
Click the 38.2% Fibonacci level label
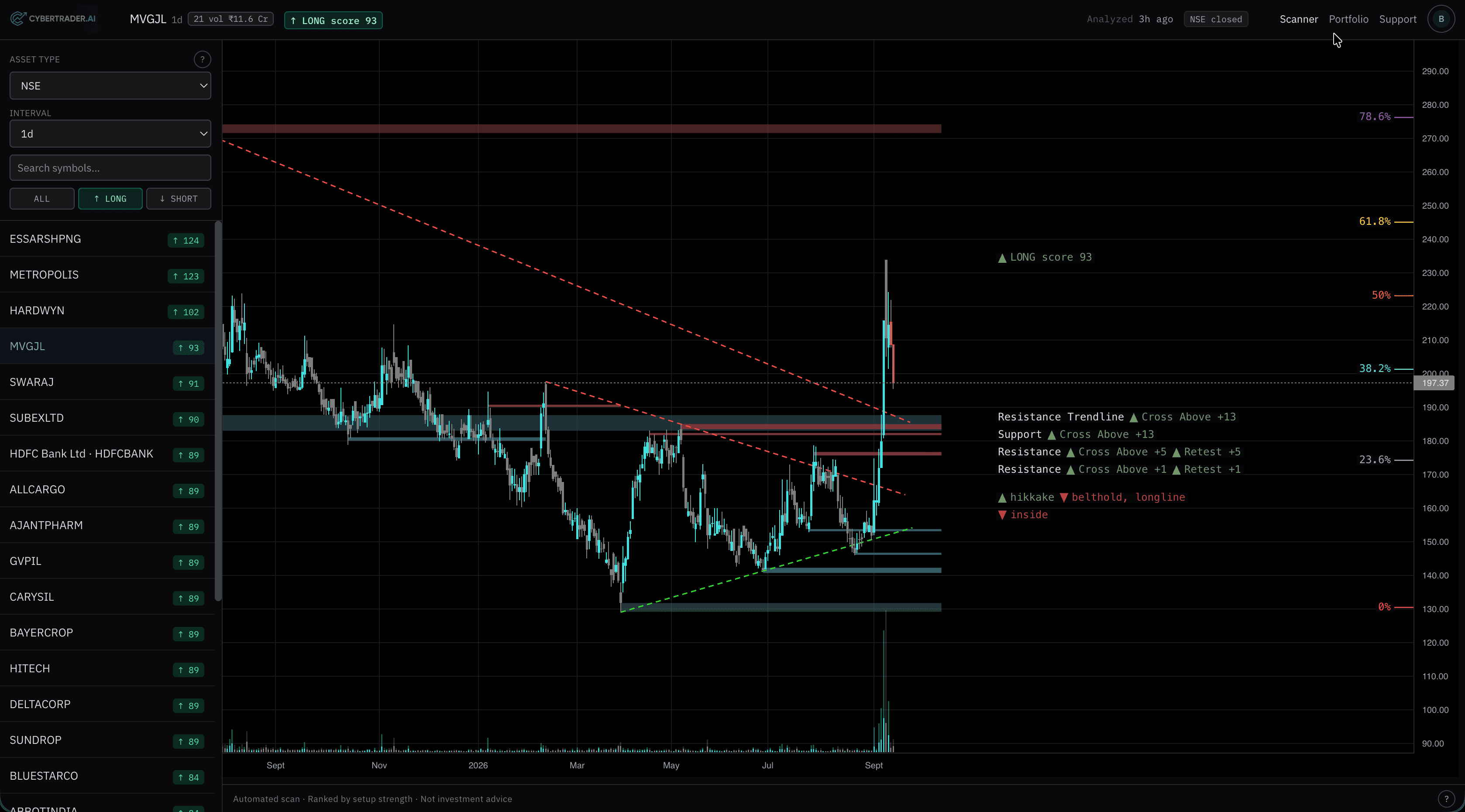tap(1375, 368)
